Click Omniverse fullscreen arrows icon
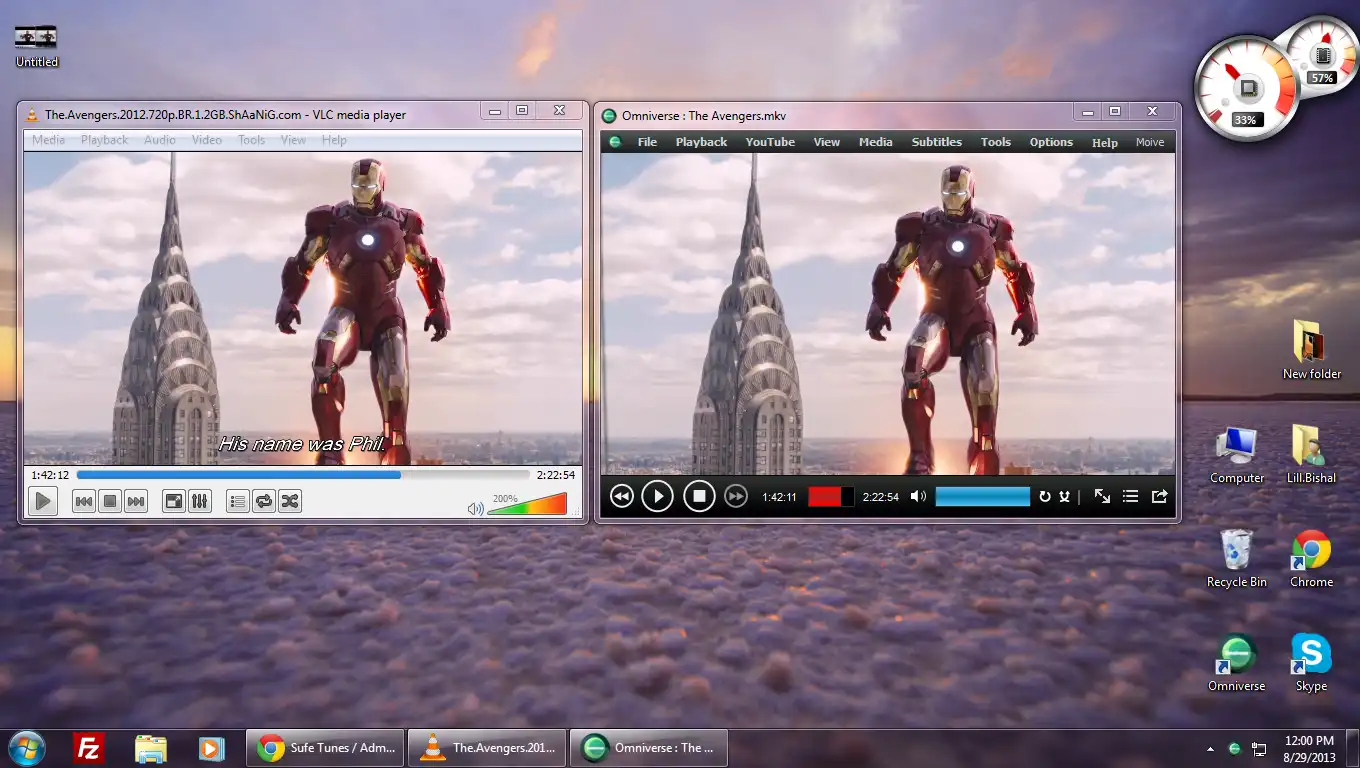The width and height of the screenshot is (1360, 768). (1102, 496)
